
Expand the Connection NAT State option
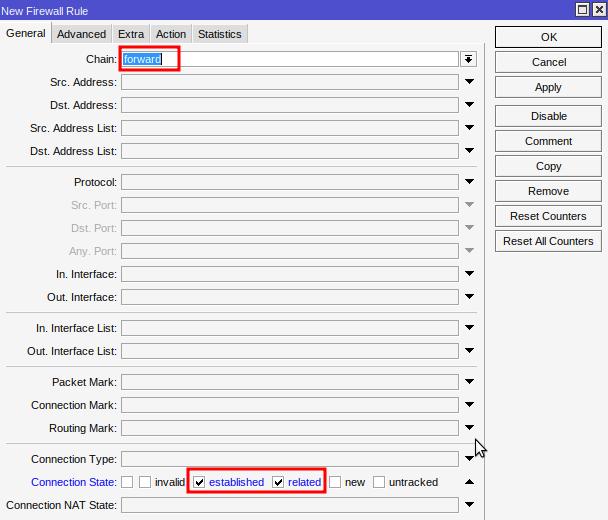pyautogui.click(x=469, y=504)
